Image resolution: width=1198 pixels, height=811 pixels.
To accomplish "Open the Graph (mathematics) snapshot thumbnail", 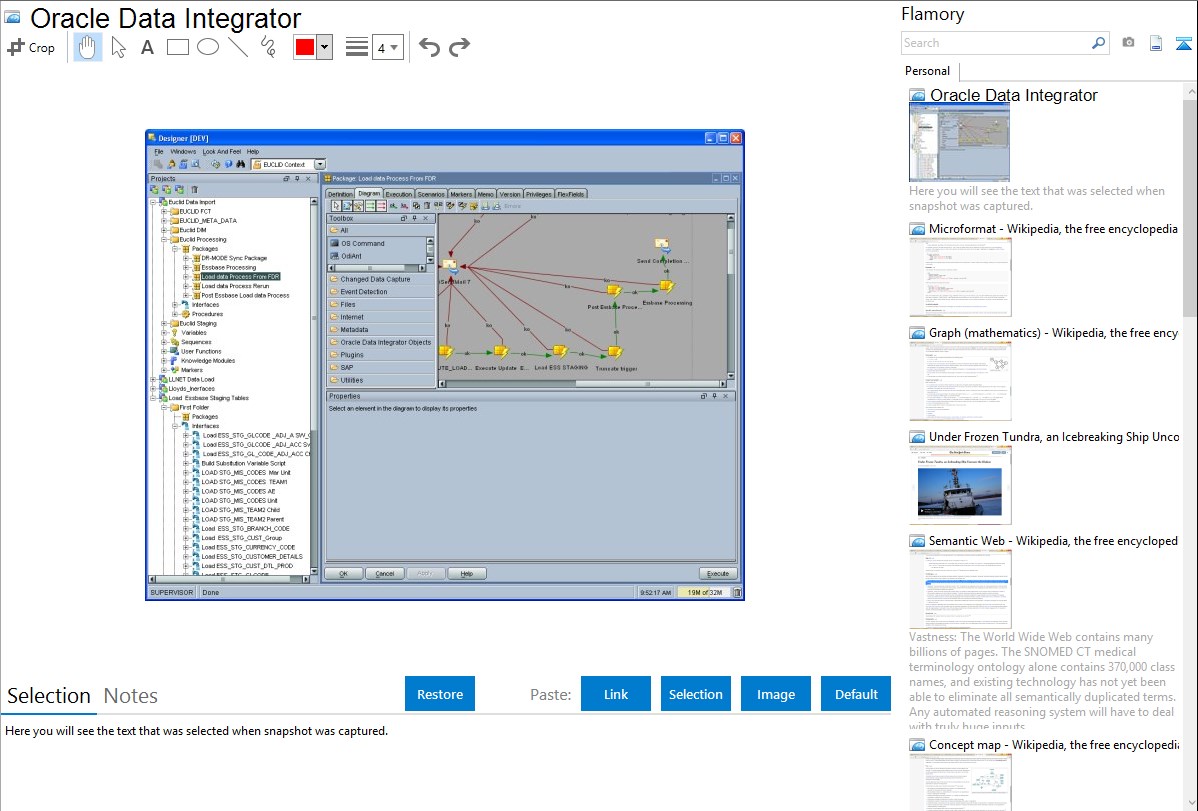I will (x=960, y=381).
